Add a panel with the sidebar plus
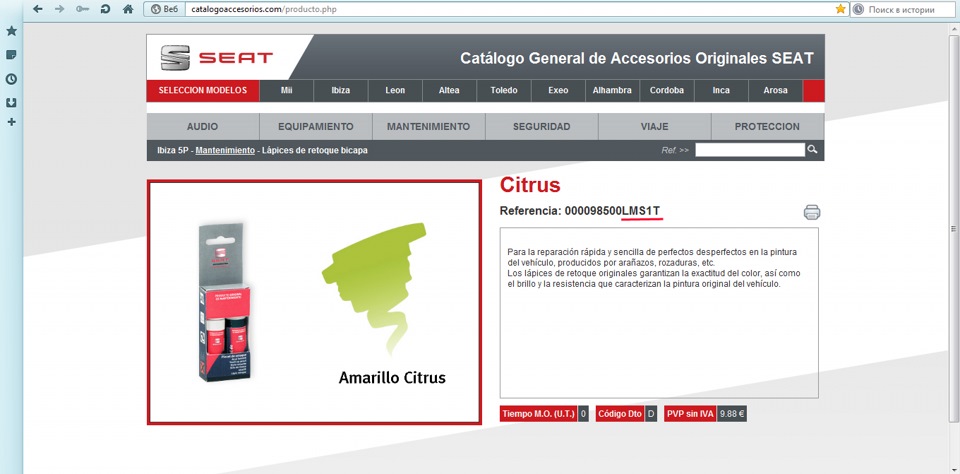Viewport: 960px width, 474px height. pos(11,122)
